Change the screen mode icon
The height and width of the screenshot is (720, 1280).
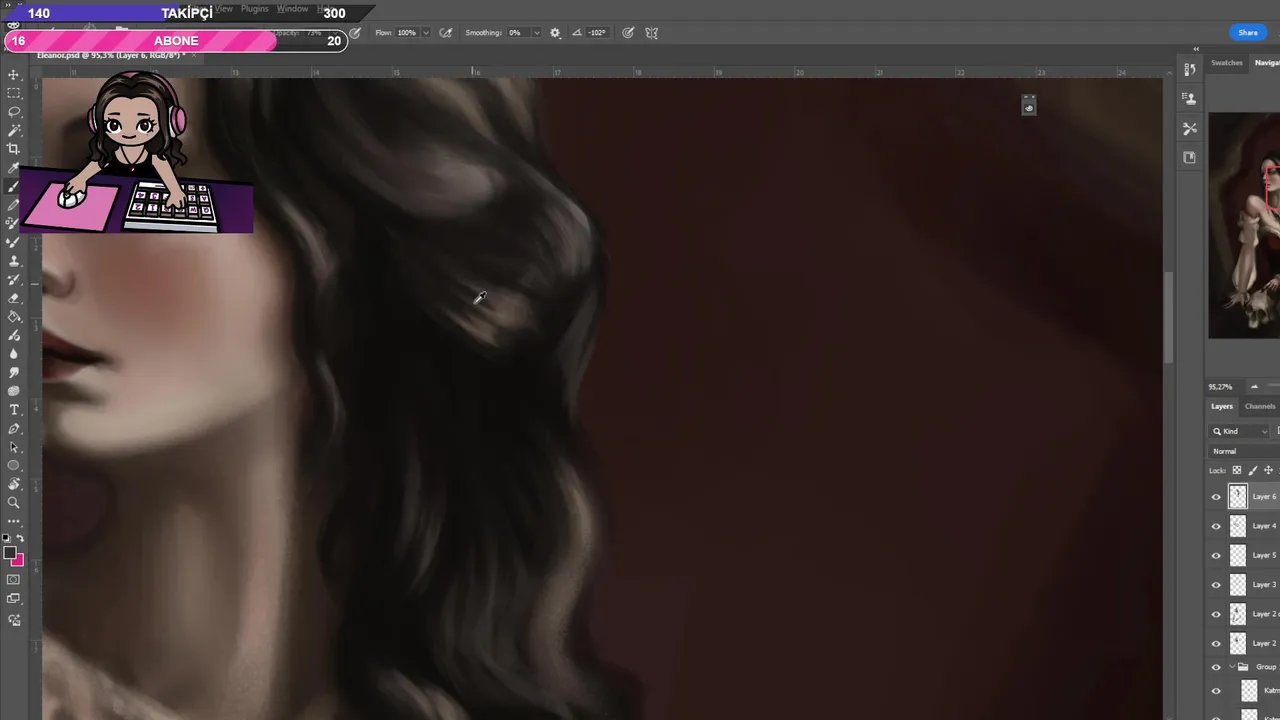point(14,599)
